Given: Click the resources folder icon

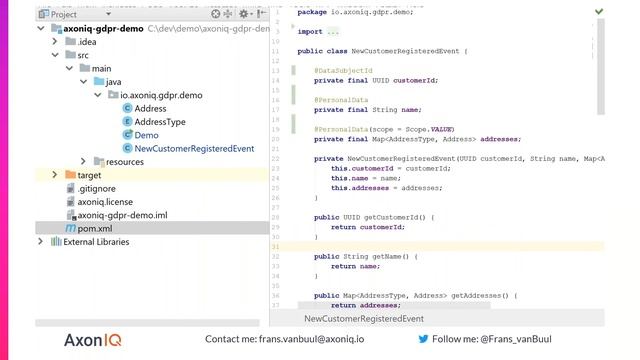Looking at the screenshot, I should pyautogui.click(x=99, y=161).
